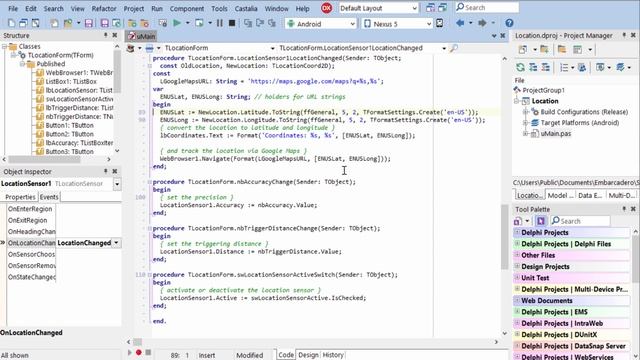Open the LocationSensor1 component selector dropdown
640x360 pixels.
coord(117,184)
